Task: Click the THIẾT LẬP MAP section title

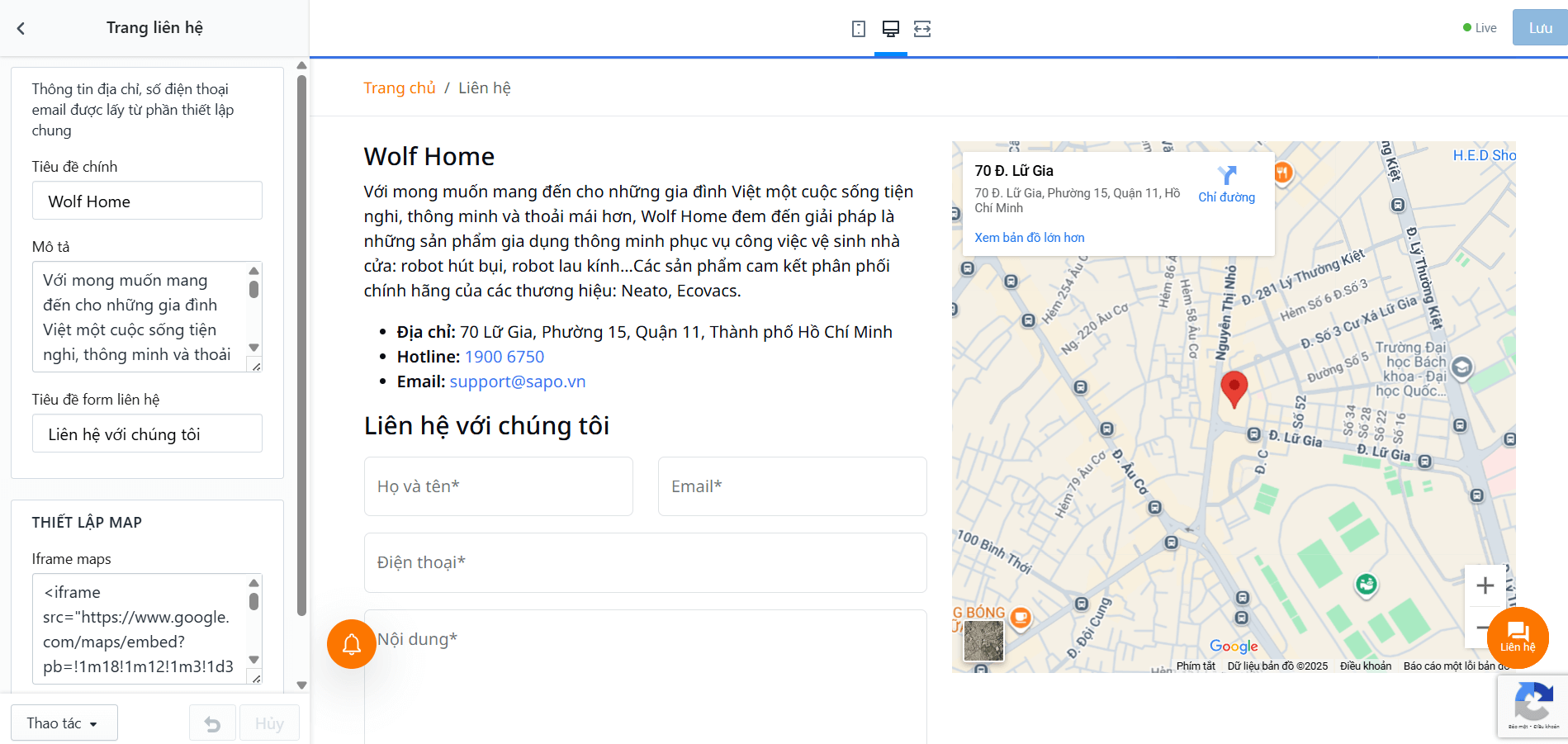Action: coord(87,522)
